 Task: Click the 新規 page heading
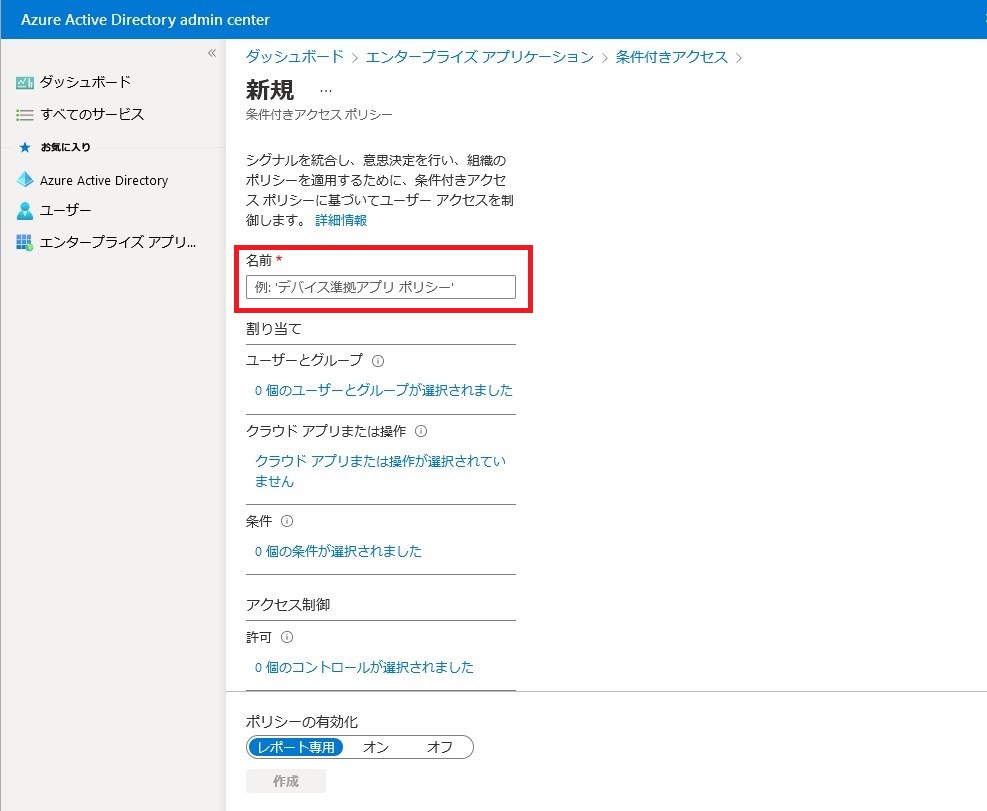(x=269, y=90)
